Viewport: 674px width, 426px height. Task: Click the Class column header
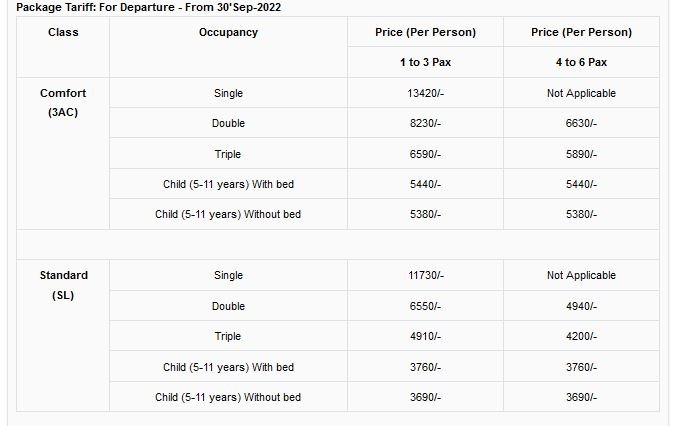pos(63,32)
